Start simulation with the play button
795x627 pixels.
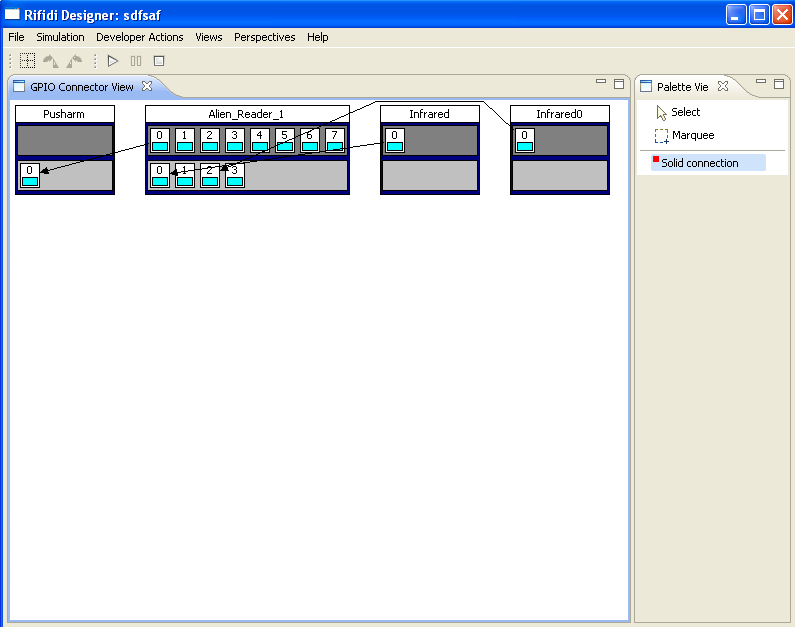tap(113, 61)
